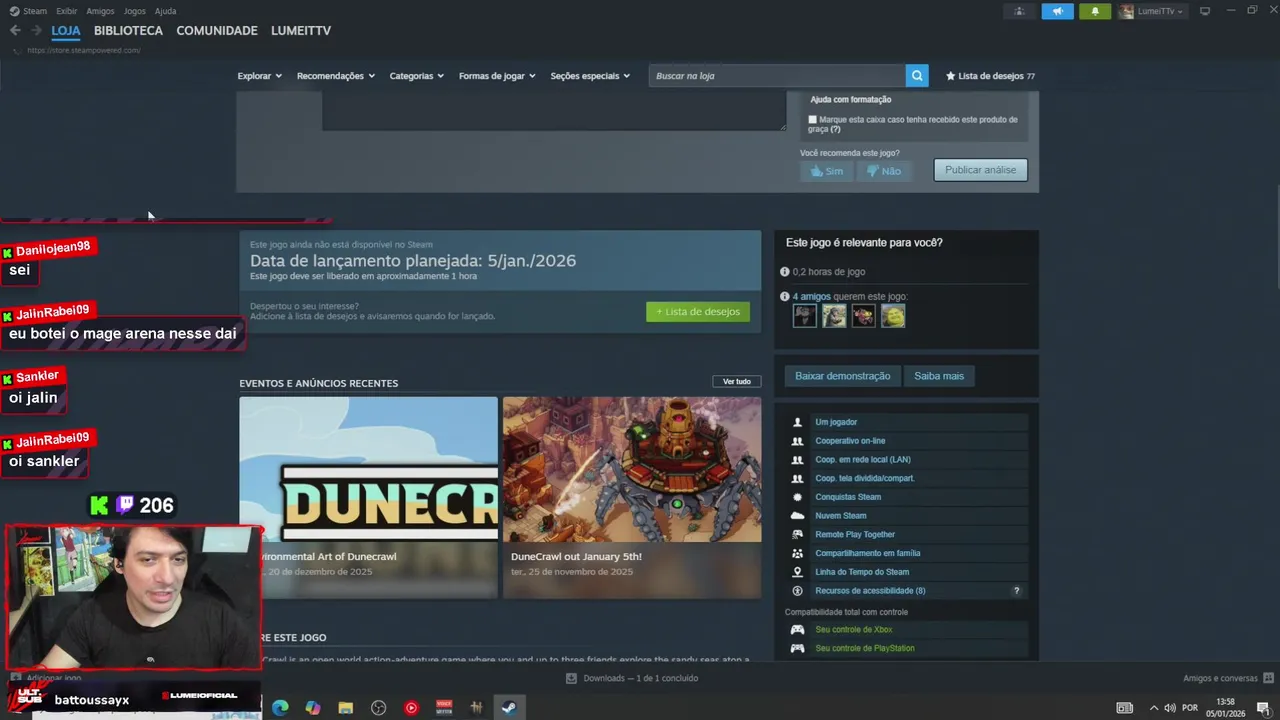Screen dimensions: 1280x720
Task: Click the Baixar demonstração button
Action: pyautogui.click(x=842, y=376)
